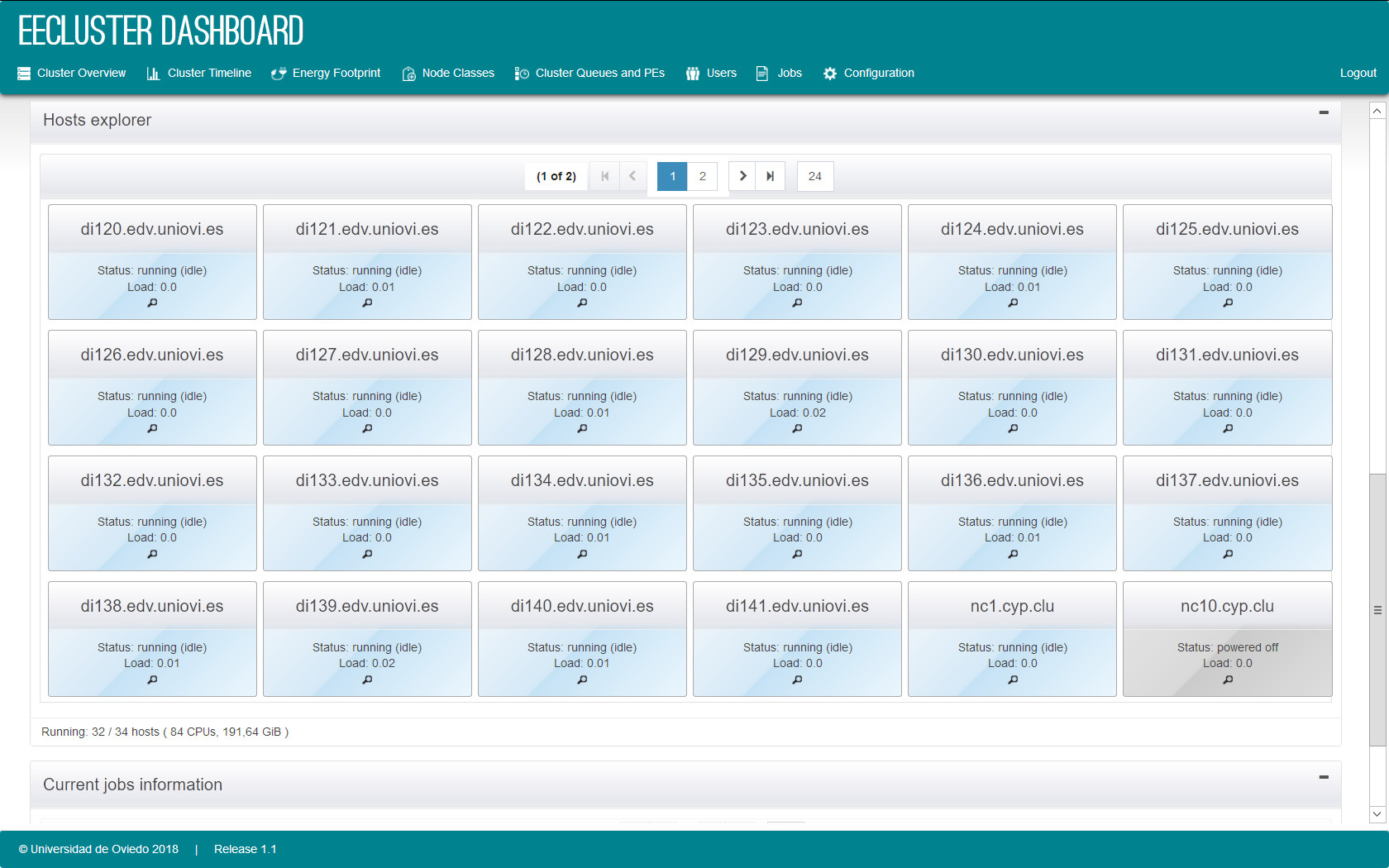
Task: Select the Users icon in the navbar
Action: point(693,74)
